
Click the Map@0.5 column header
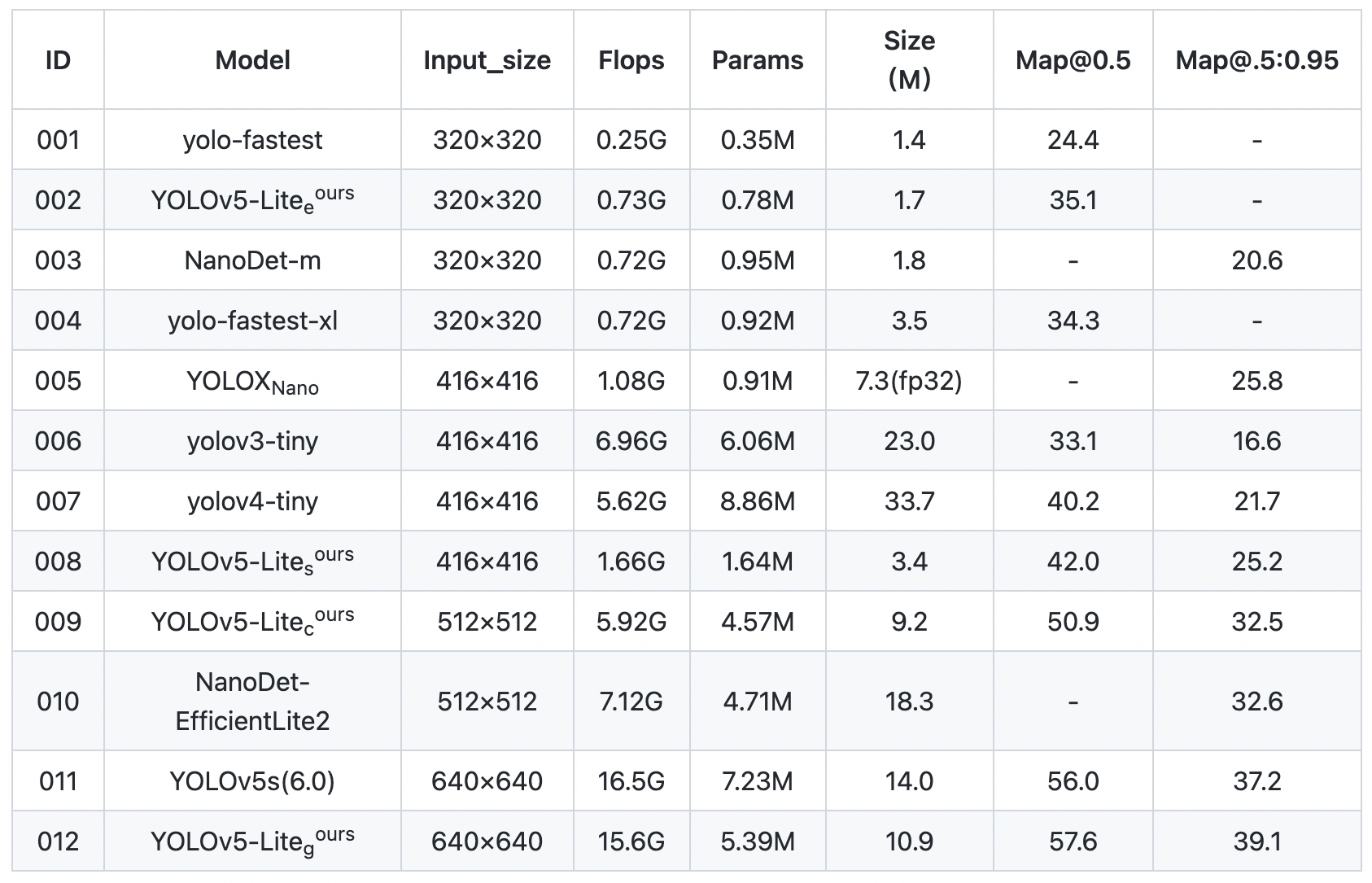click(x=1073, y=60)
